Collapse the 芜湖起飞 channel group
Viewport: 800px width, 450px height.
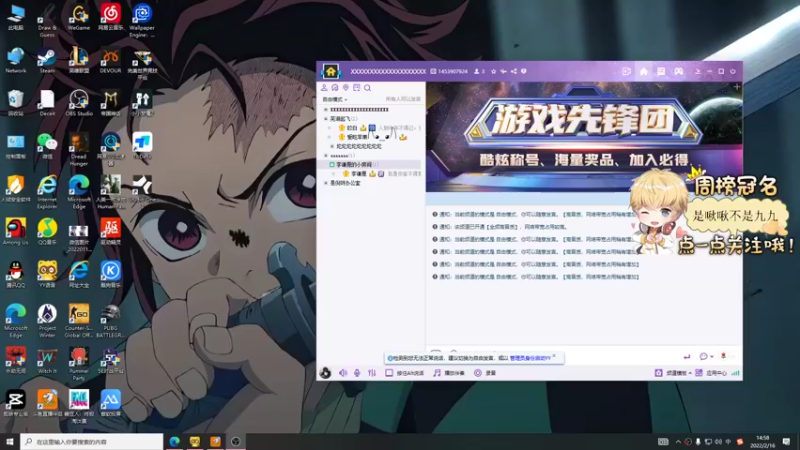tap(326, 119)
